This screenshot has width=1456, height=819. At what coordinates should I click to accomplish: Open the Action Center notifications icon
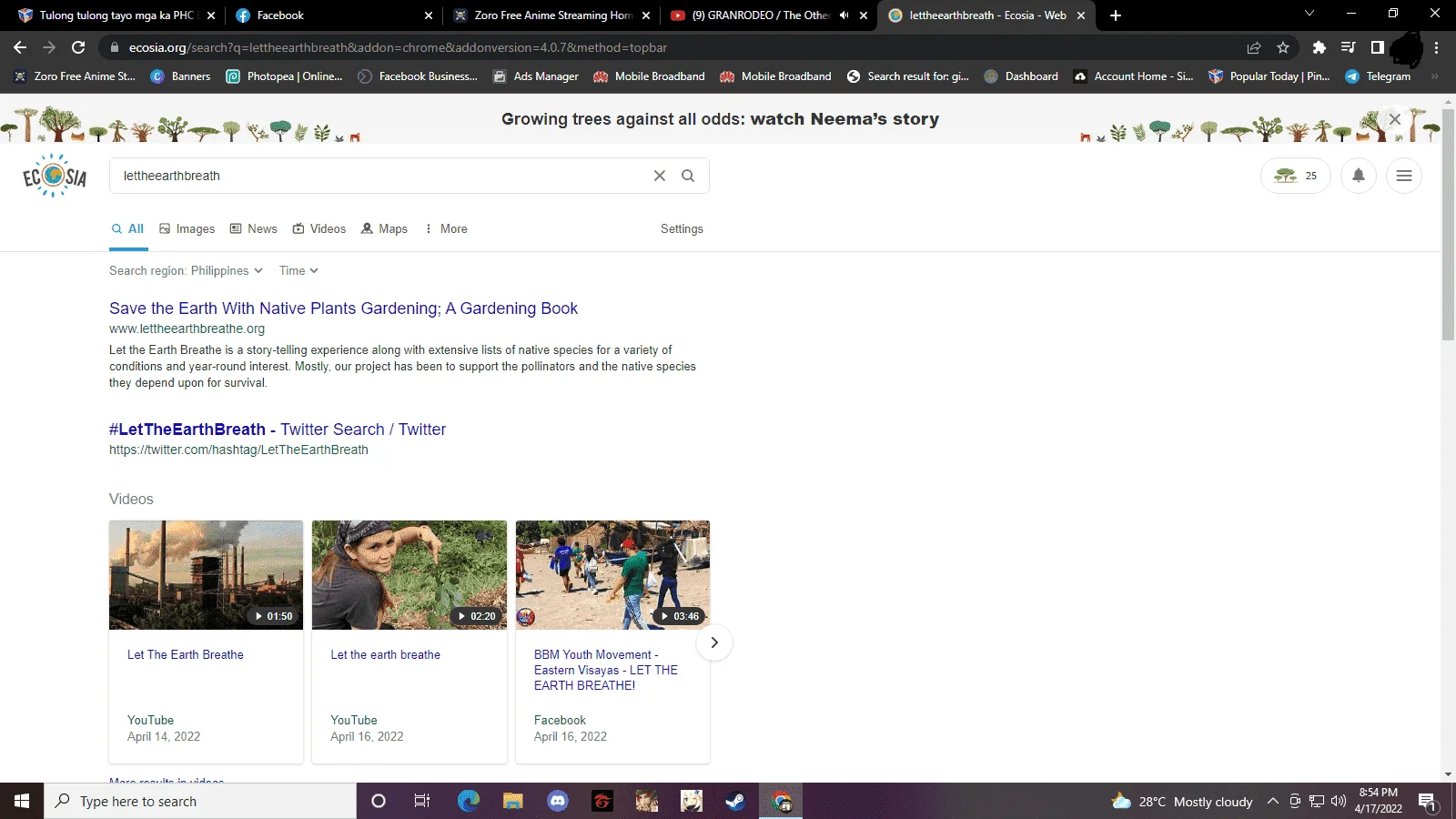[x=1427, y=801]
